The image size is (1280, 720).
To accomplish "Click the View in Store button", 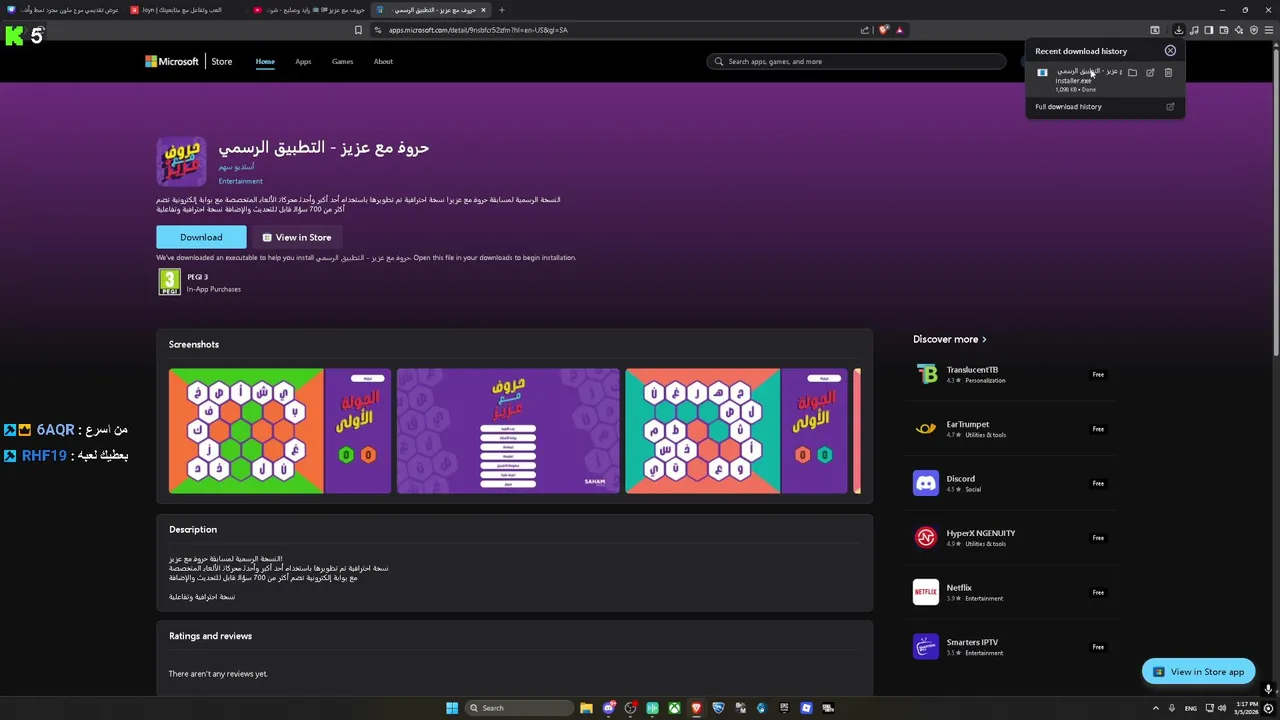I will (296, 237).
